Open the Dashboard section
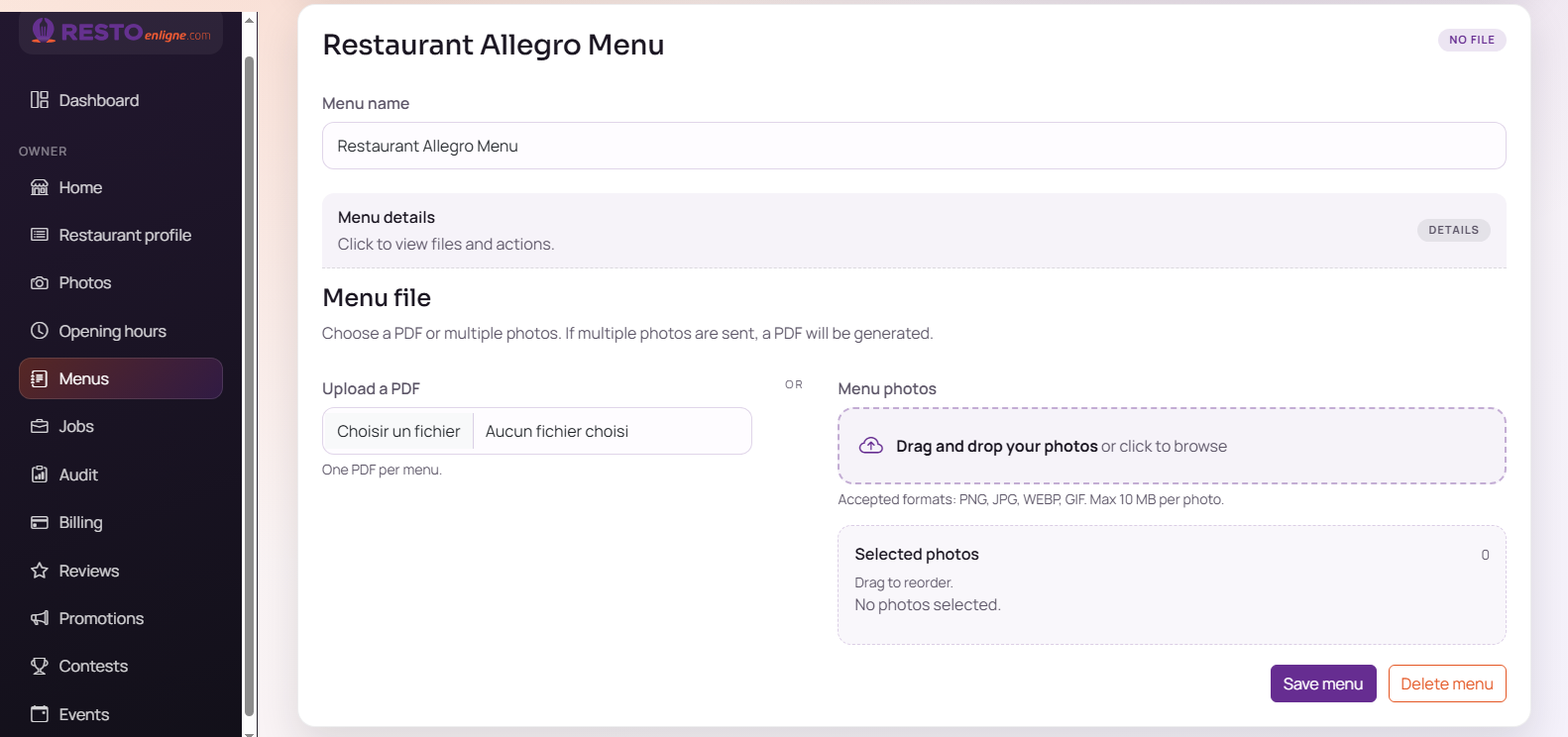Image resolution: width=1568 pixels, height=737 pixels. click(98, 99)
